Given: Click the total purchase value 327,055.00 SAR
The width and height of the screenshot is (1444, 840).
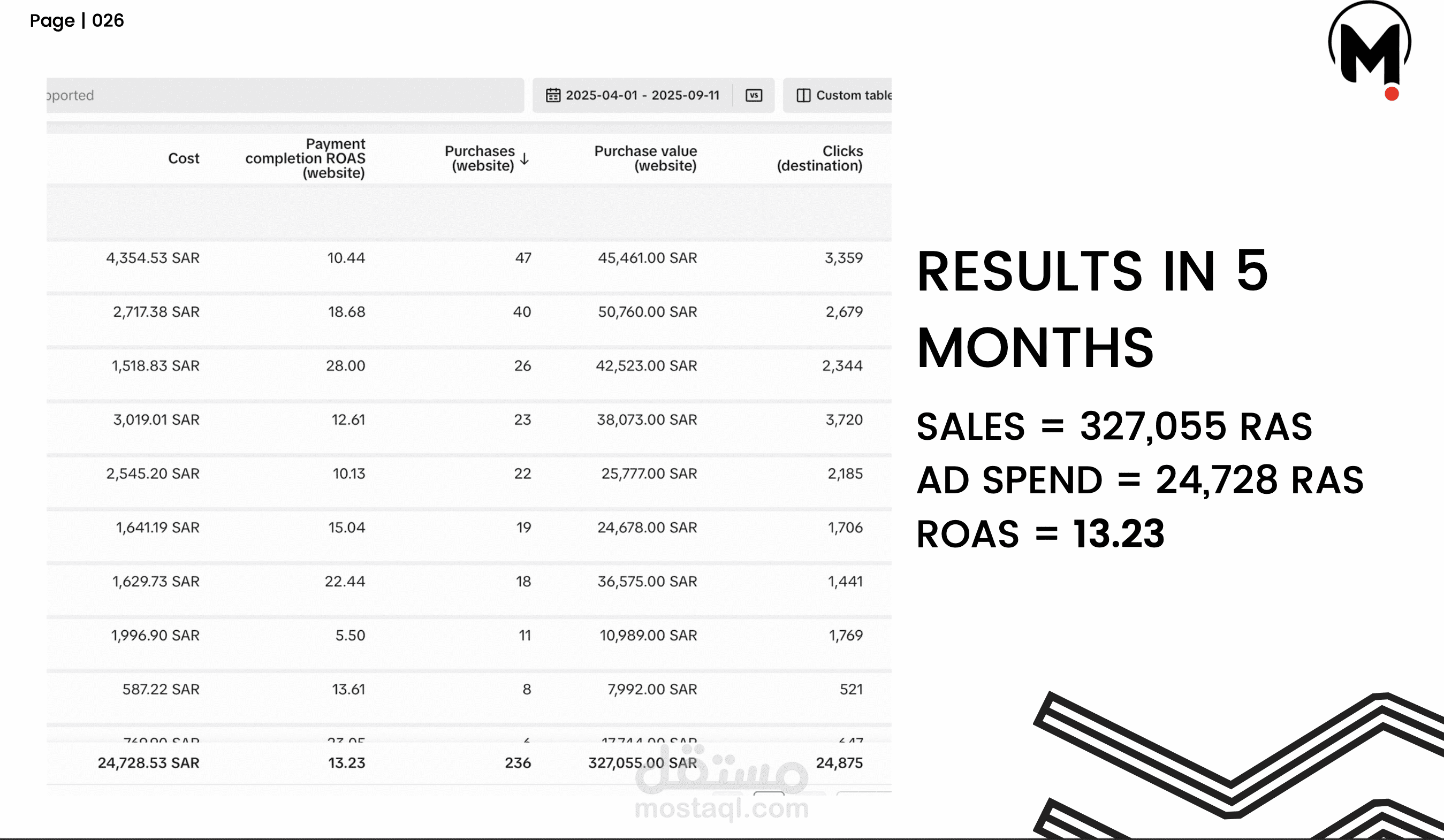Looking at the screenshot, I should click(x=643, y=762).
